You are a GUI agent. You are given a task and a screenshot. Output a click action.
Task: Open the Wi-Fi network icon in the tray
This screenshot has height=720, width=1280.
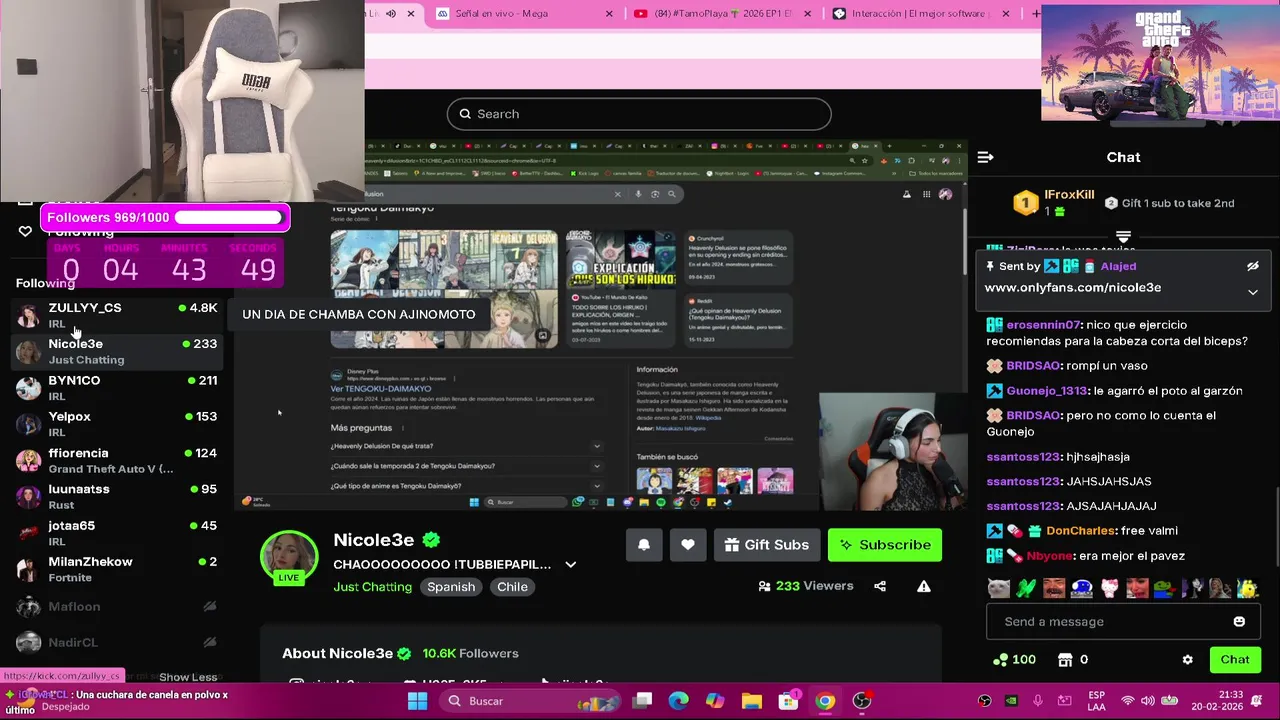[1128, 701]
